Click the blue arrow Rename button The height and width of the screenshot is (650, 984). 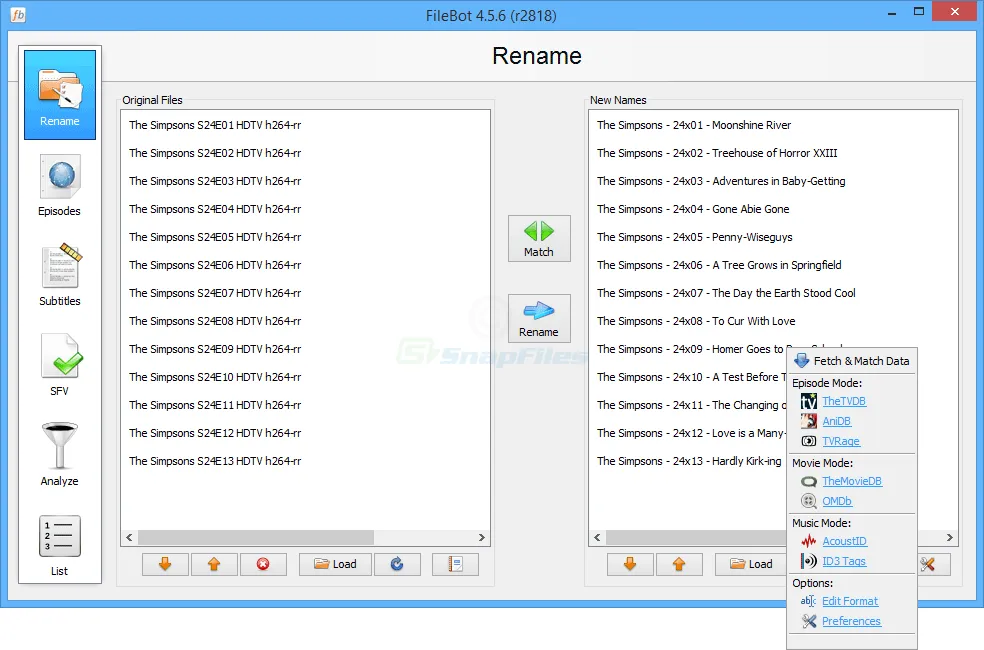(x=539, y=319)
